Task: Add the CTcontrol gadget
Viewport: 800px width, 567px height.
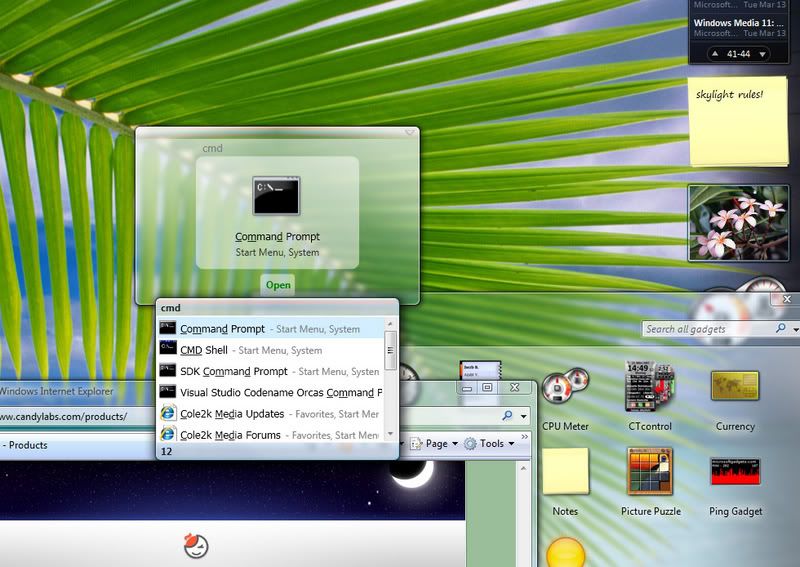Action: click(650, 397)
